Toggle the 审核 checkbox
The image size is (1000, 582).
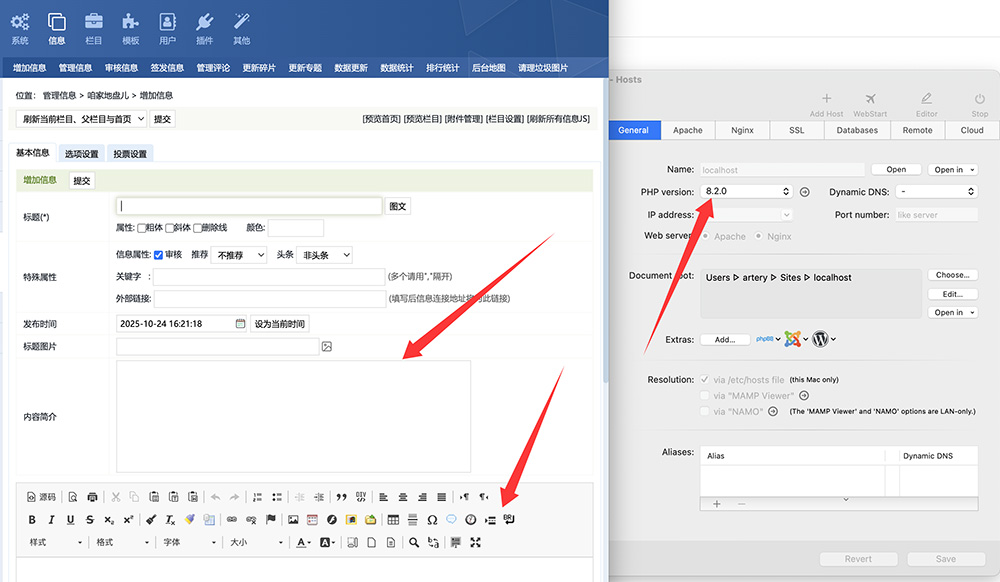click(158, 255)
